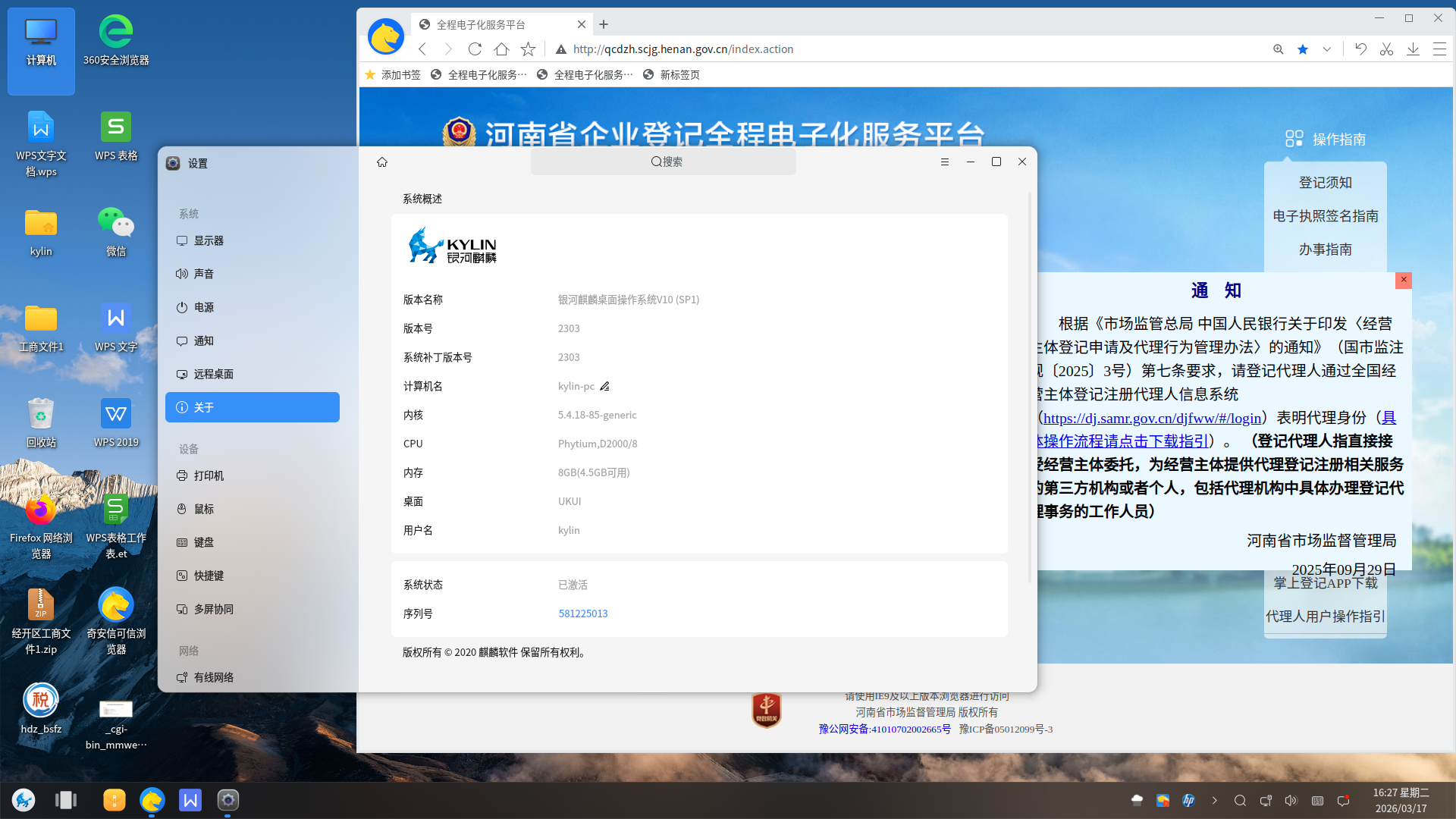Click the serial number 581225013 link
The width and height of the screenshot is (1456, 819).
pyautogui.click(x=582, y=613)
